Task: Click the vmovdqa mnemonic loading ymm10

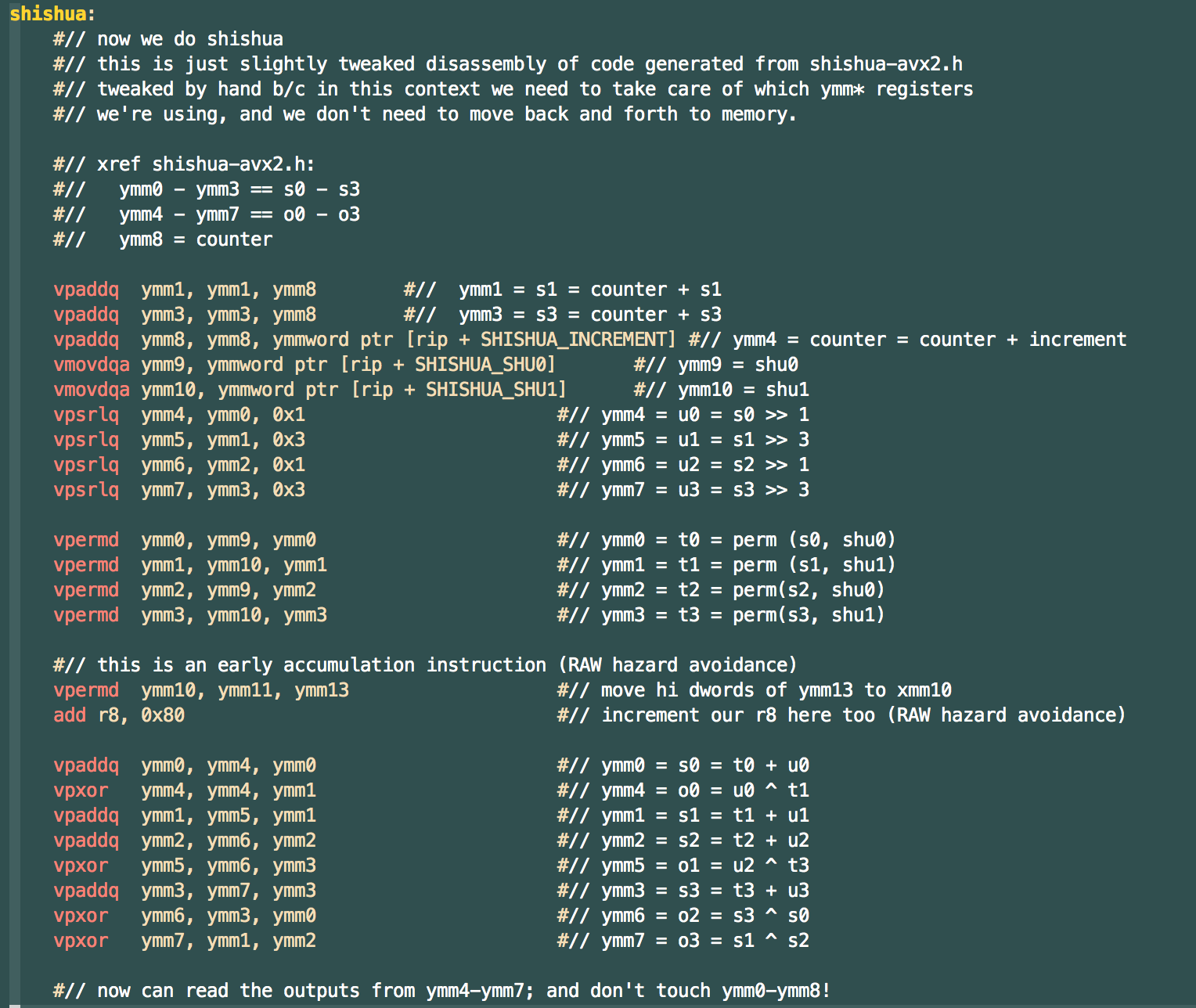Action: coord(92,390)
